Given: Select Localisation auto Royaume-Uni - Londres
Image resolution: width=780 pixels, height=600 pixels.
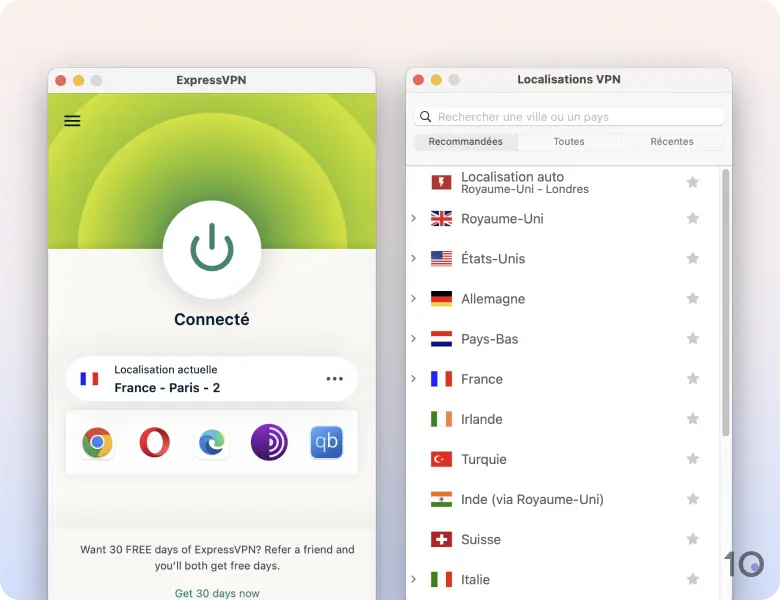Looking at the screenshot, I should (x=563, y=183).
